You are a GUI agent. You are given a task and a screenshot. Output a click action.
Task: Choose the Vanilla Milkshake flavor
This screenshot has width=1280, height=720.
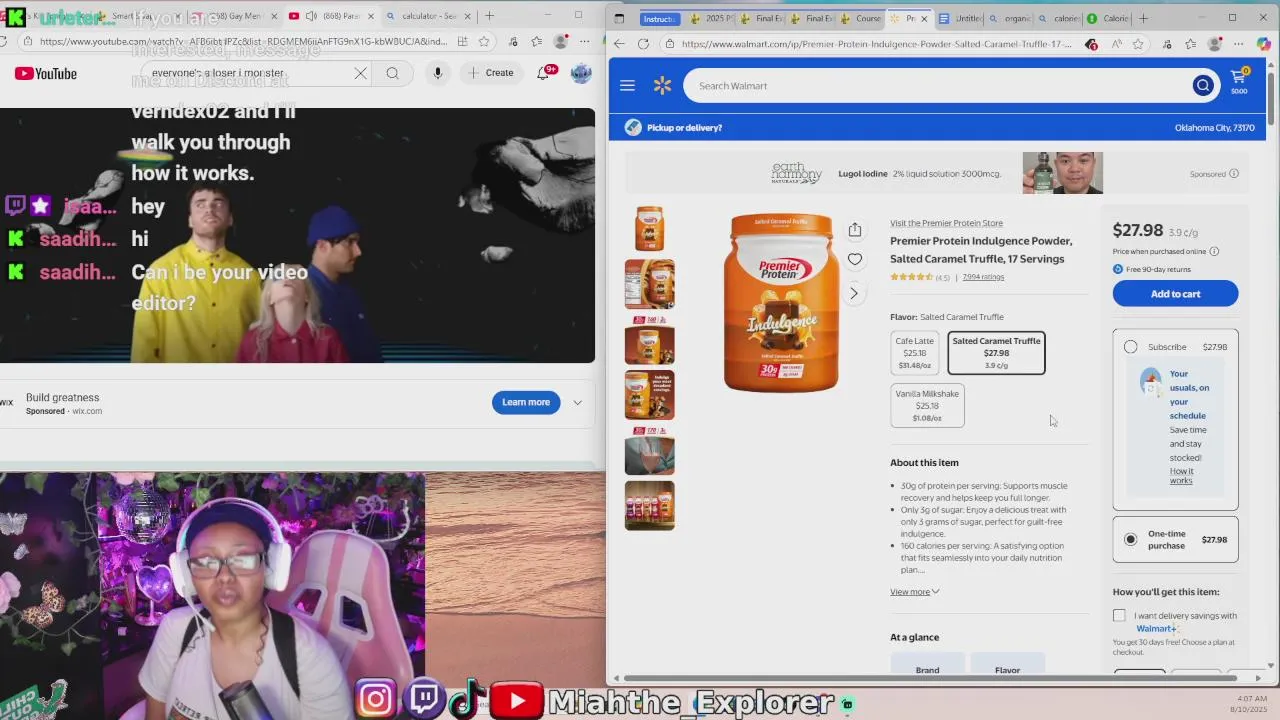927,405
